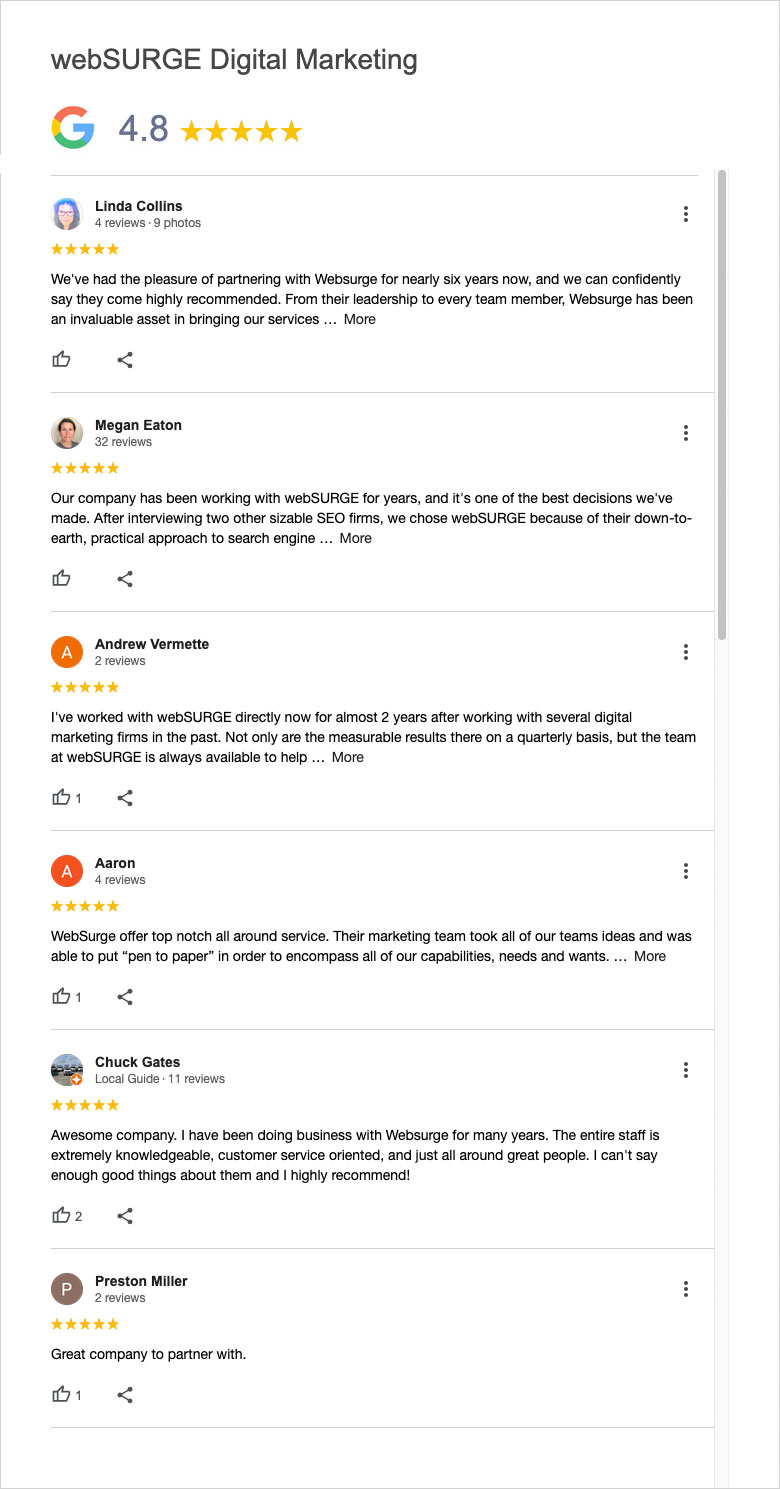
Task: Show more of Aaron's review
Action: 650,957
